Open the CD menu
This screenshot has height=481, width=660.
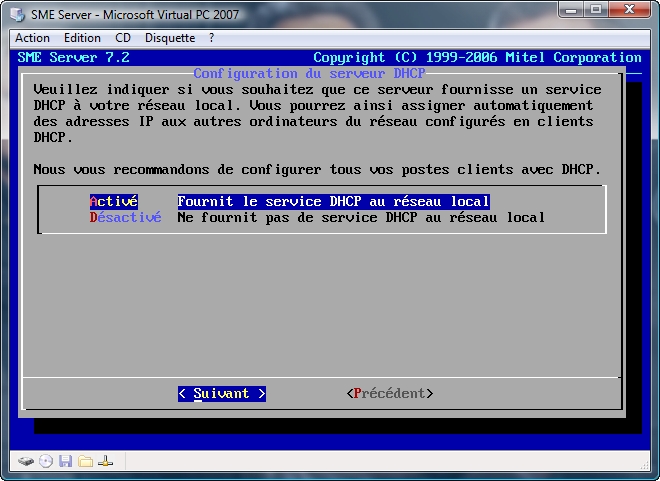[123, 38]
